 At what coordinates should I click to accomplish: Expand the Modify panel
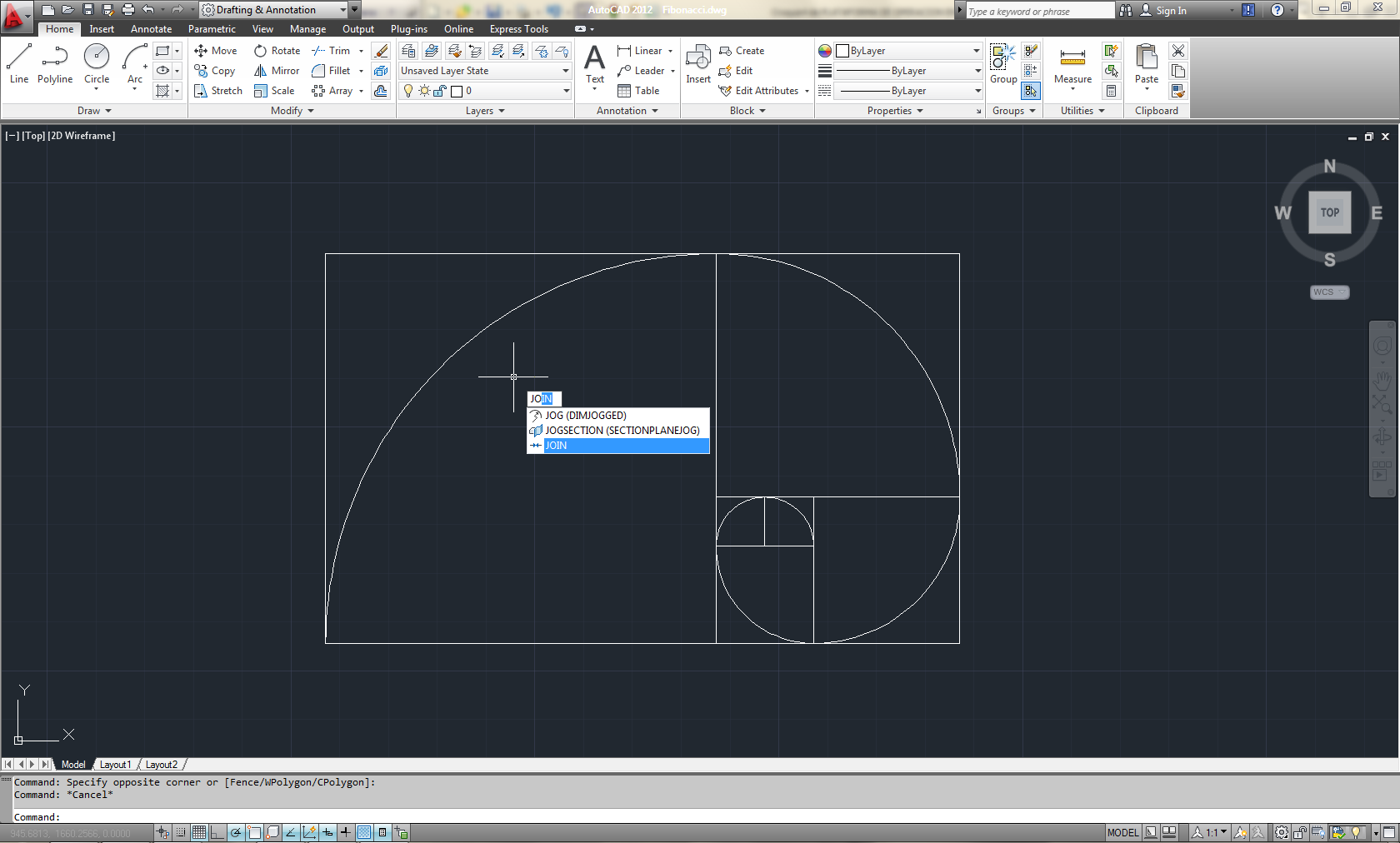click(292, 111)
